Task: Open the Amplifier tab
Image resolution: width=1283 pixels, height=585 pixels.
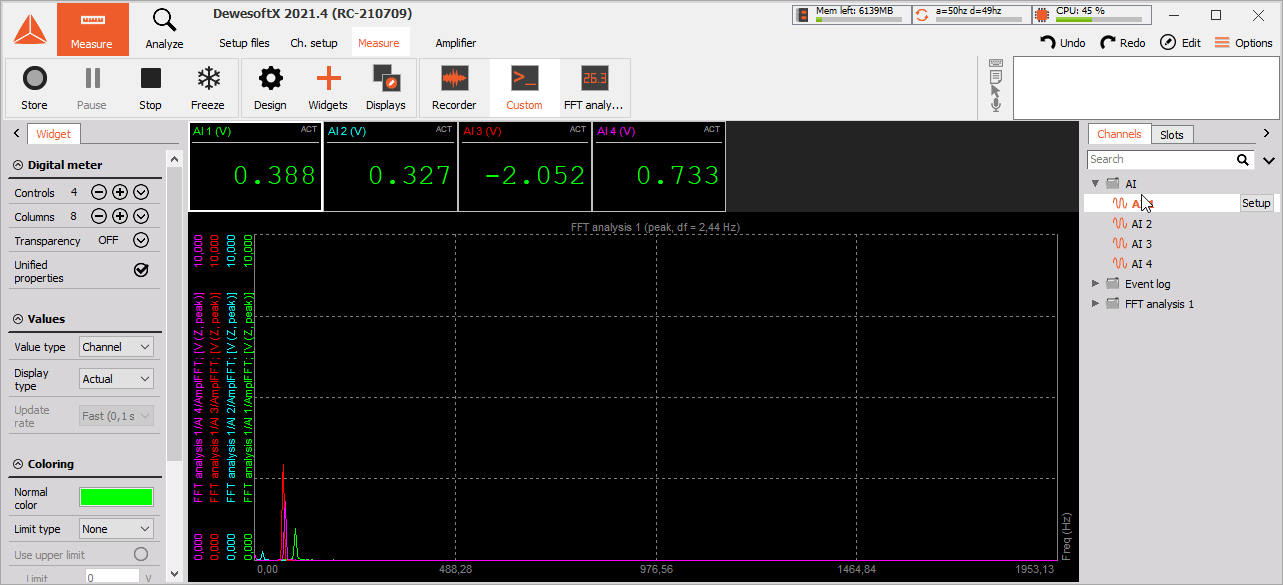Action: point(456,43)
